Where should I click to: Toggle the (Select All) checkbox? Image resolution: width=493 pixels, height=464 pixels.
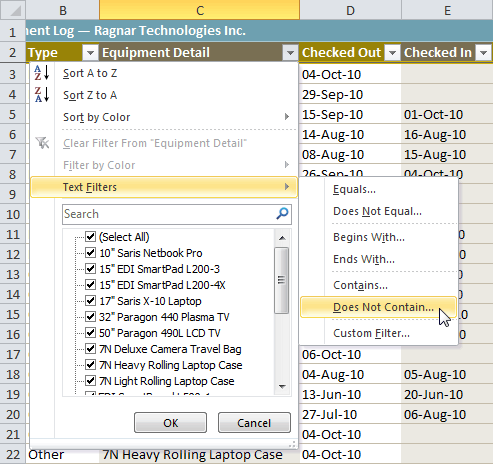[90, 237]
